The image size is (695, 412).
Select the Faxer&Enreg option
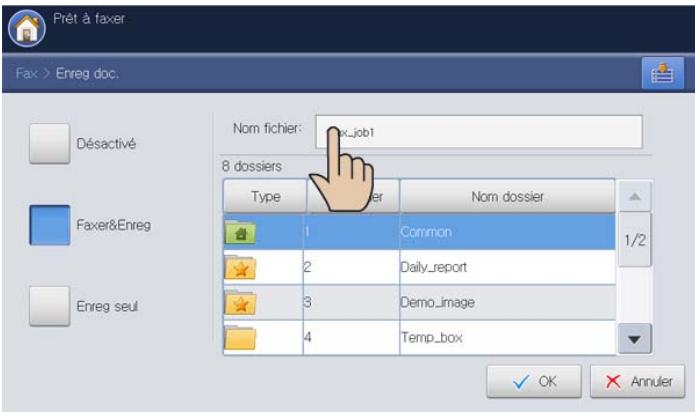[x=50, y=225]
